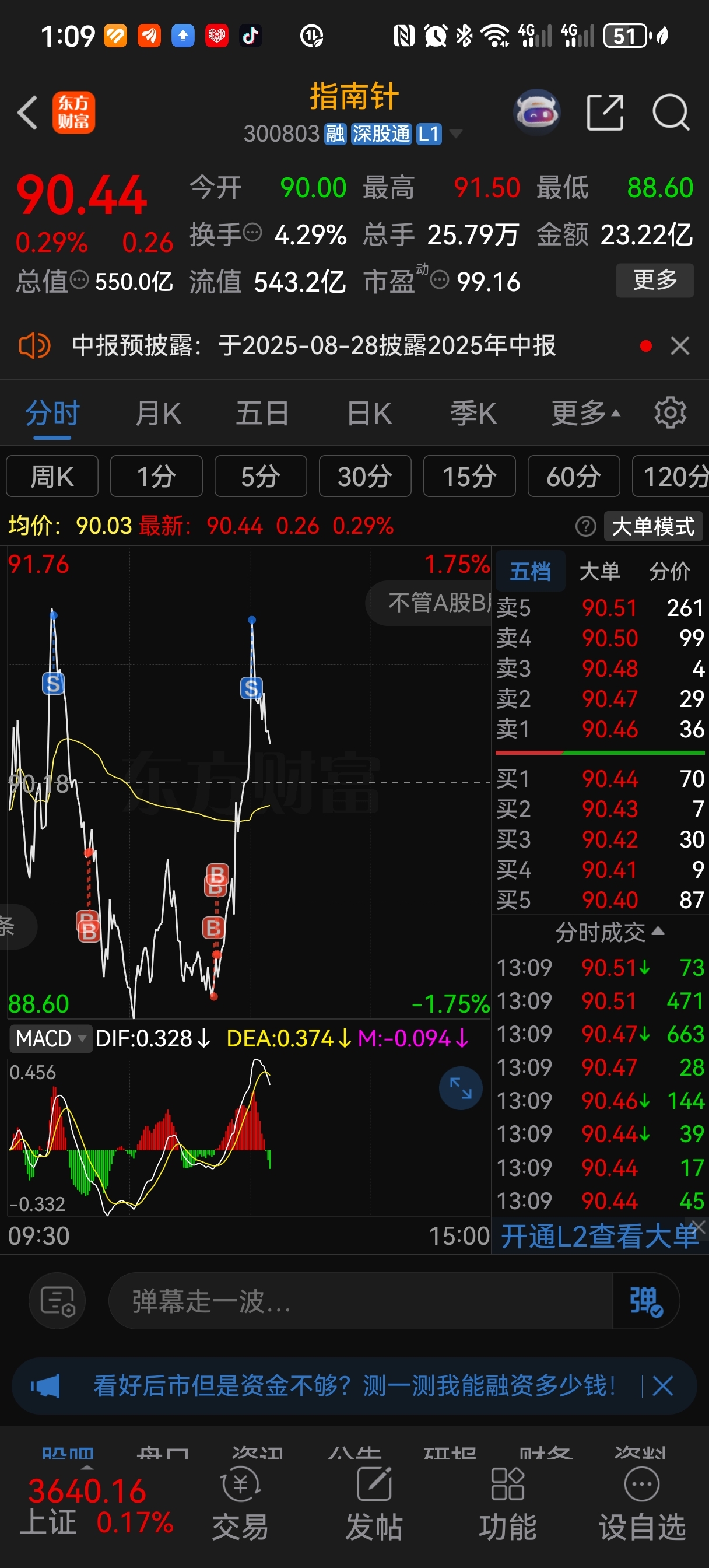Tap the 120分 period button
Screen dimensions: 709x1568
(x=671, y=476)
